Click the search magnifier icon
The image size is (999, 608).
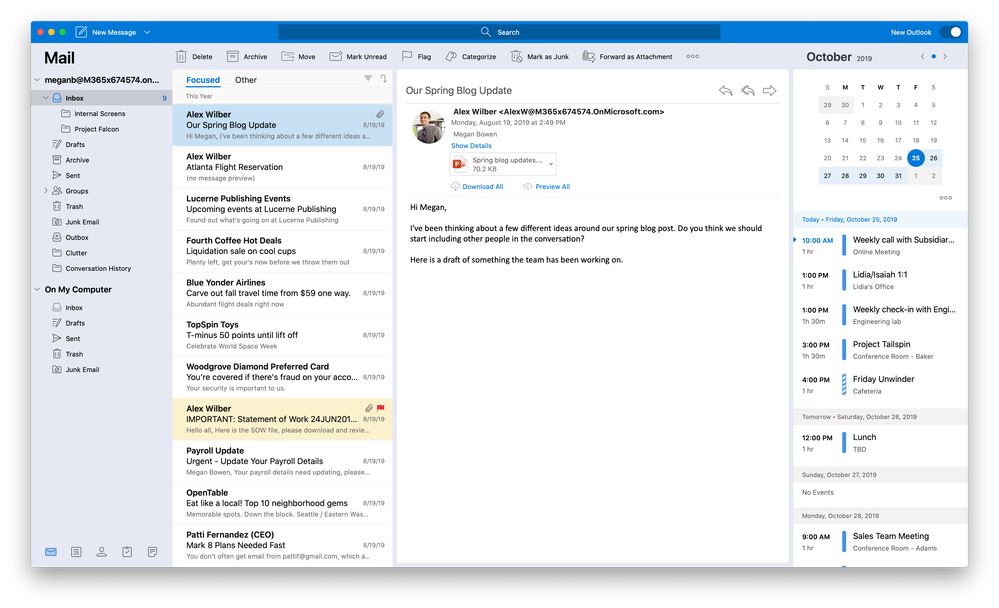[485, 32]
